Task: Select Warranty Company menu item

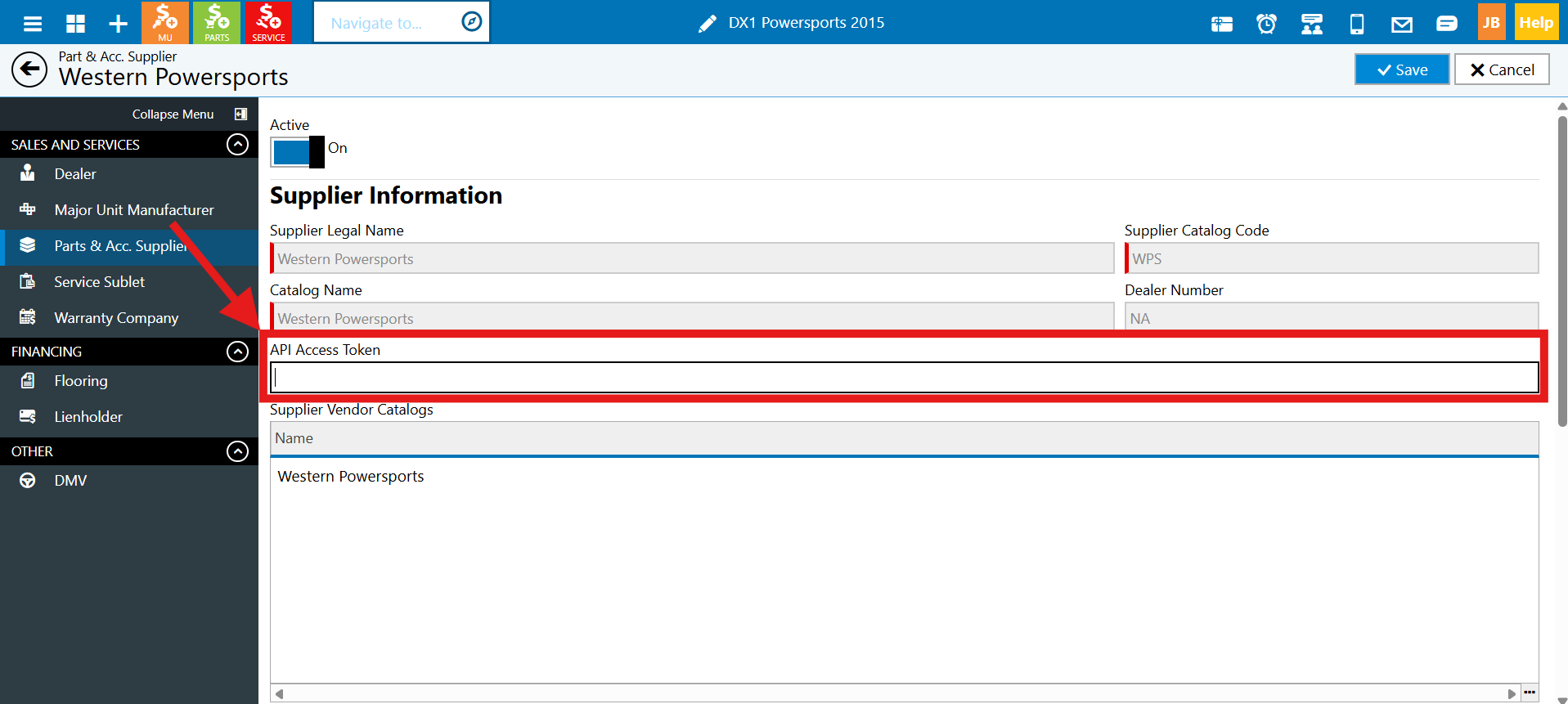Action: tap(129, 317)
